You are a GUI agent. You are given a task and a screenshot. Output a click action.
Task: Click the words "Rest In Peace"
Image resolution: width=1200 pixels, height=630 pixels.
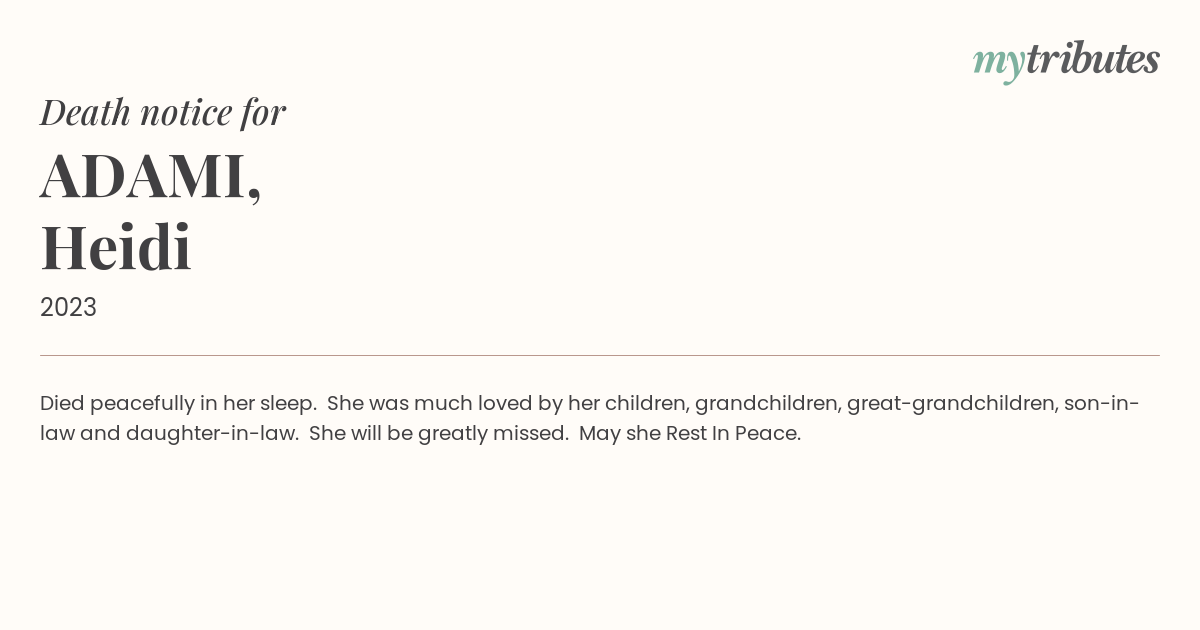734,434
